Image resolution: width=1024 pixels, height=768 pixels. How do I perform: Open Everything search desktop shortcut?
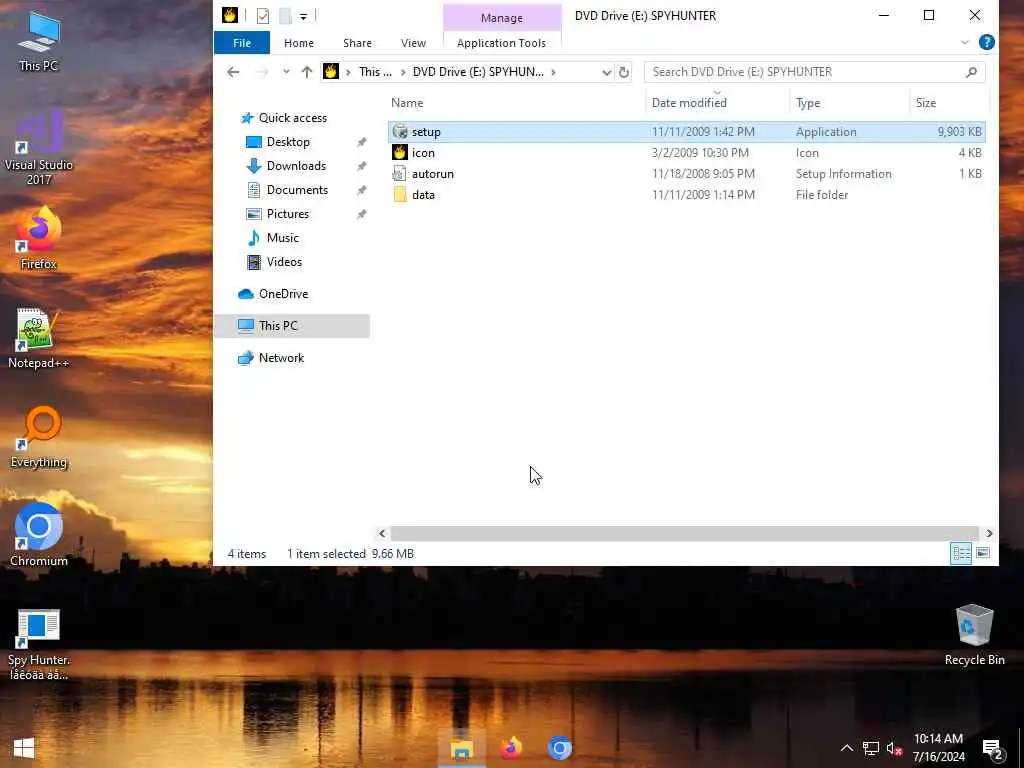39,438
